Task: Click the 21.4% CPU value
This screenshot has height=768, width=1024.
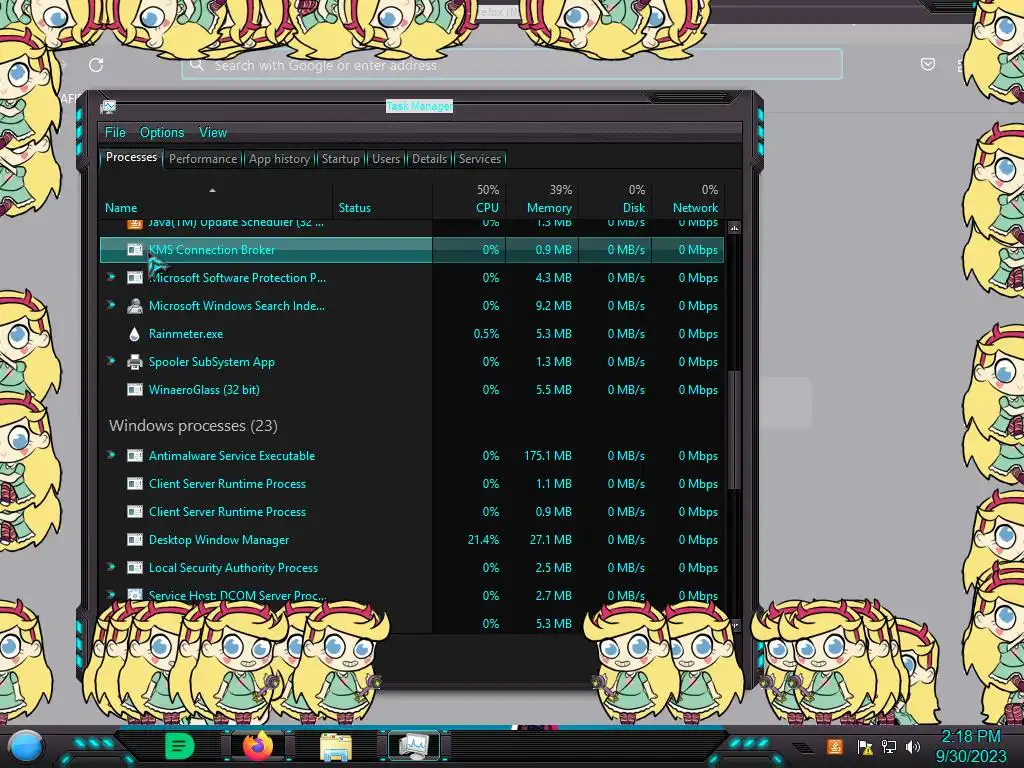Action: click(x=483, y=540)
